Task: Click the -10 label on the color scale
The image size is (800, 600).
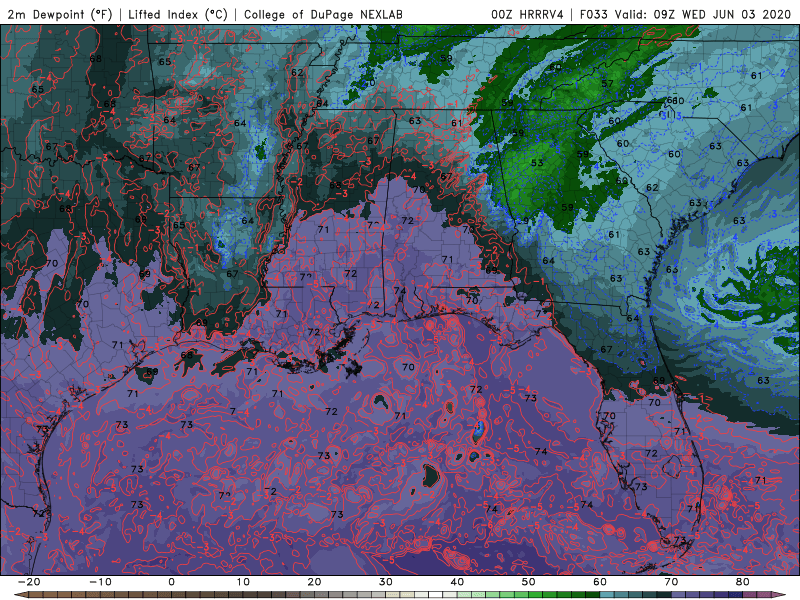Action: click(x=100, y=582)
